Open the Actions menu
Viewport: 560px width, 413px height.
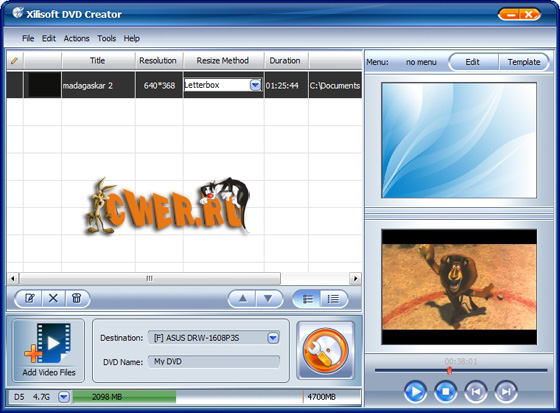pyautogui.click(x=76, y=38)
